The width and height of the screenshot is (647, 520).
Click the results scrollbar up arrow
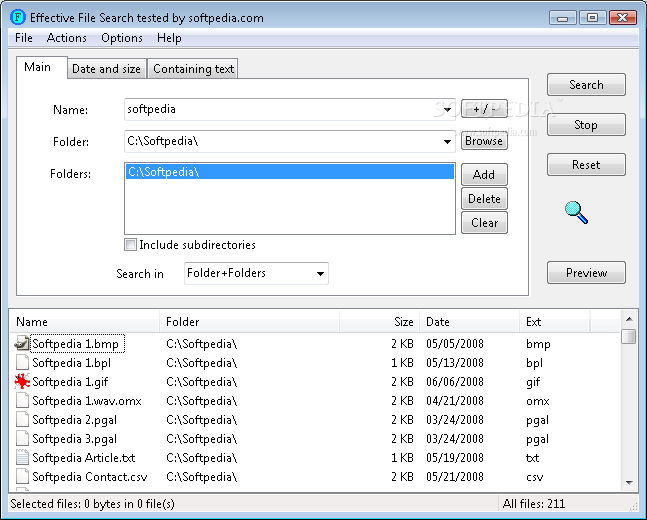(x=629, y=319)
